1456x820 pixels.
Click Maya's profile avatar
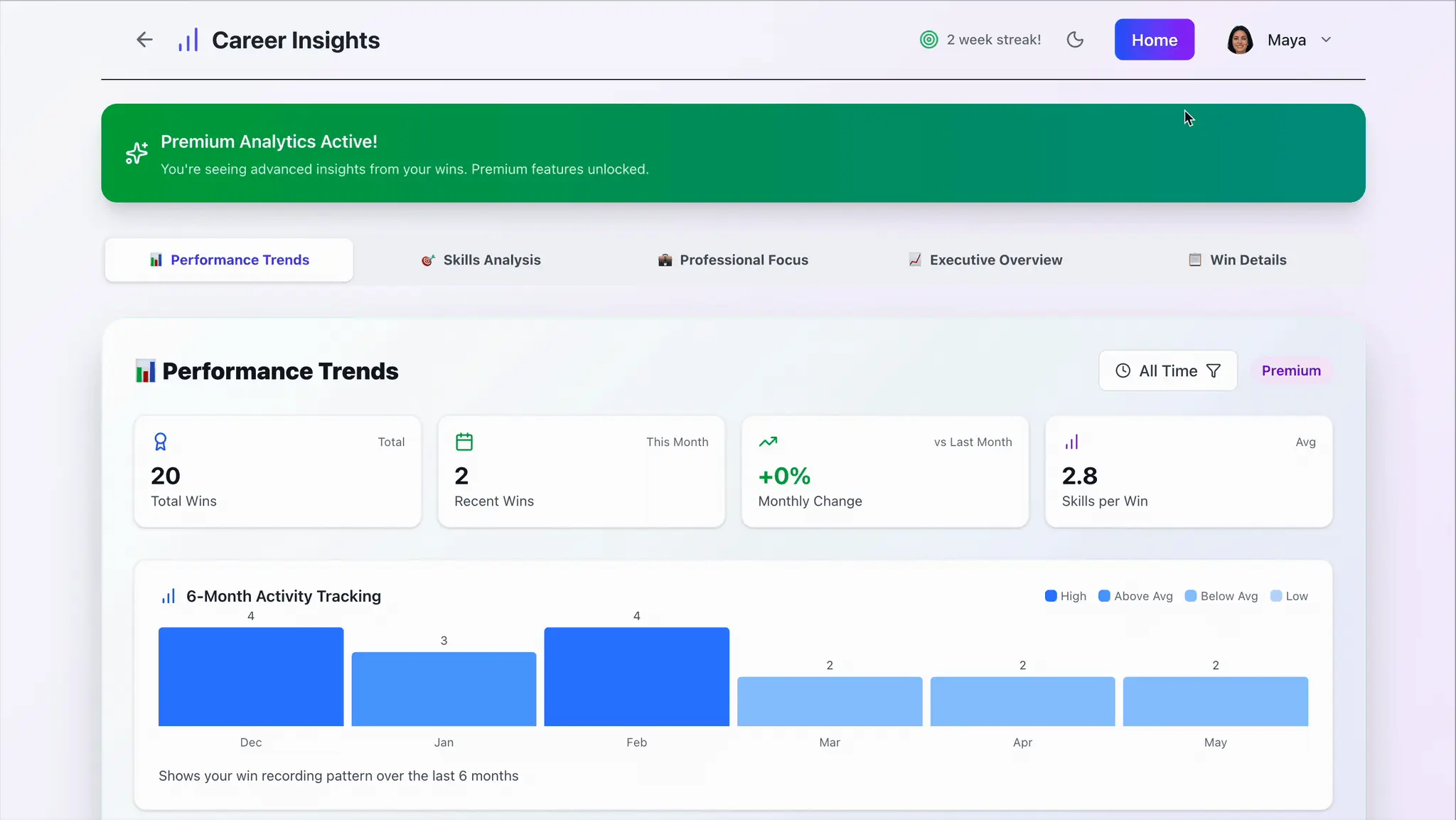point(1240,40)
